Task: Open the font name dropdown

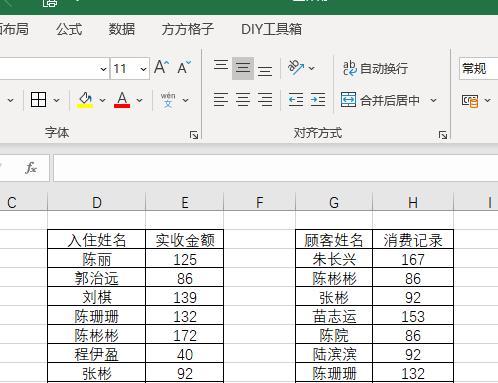Action: [103, 69]
